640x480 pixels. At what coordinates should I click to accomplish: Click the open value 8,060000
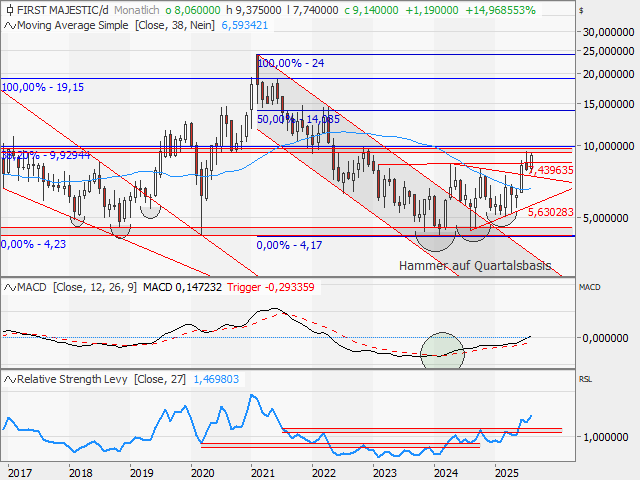(193, 10)
